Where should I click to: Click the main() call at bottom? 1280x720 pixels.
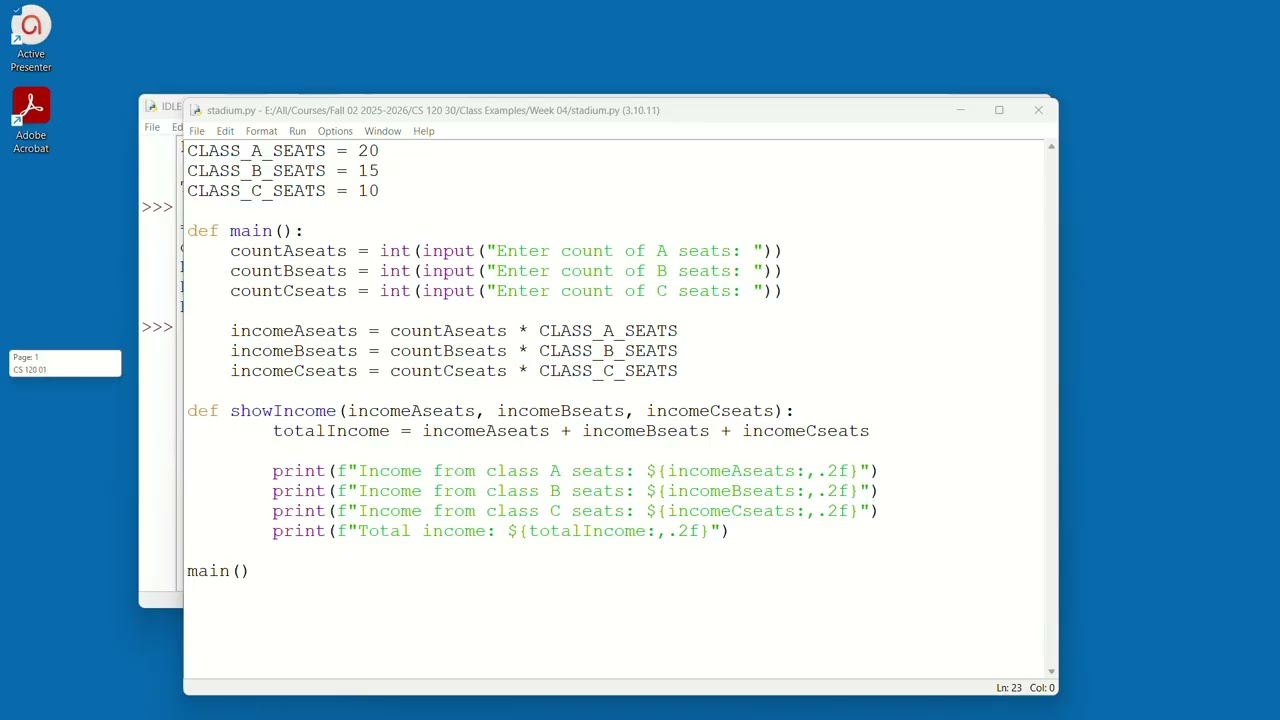(x=218, y=571)
